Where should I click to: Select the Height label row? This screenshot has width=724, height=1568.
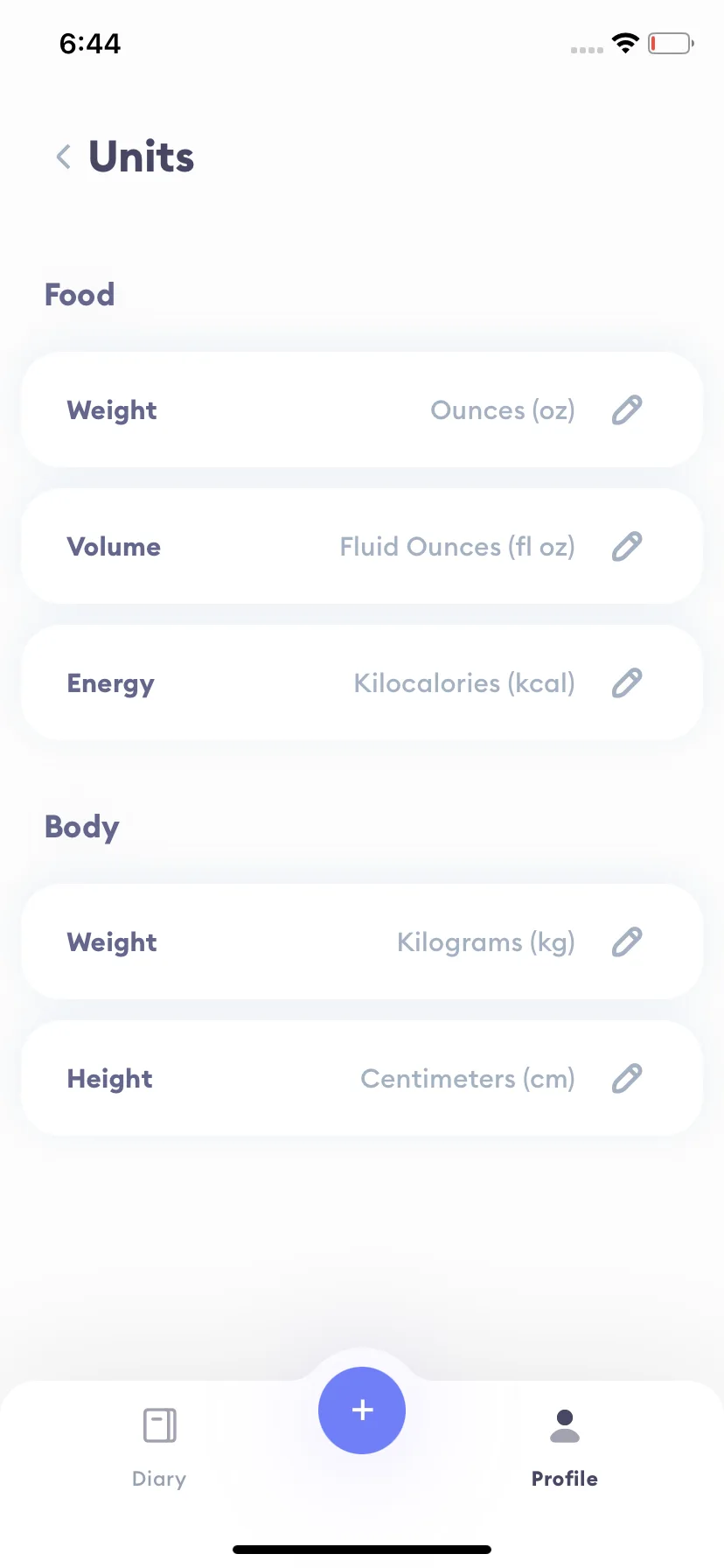(x=362, y=1078)
